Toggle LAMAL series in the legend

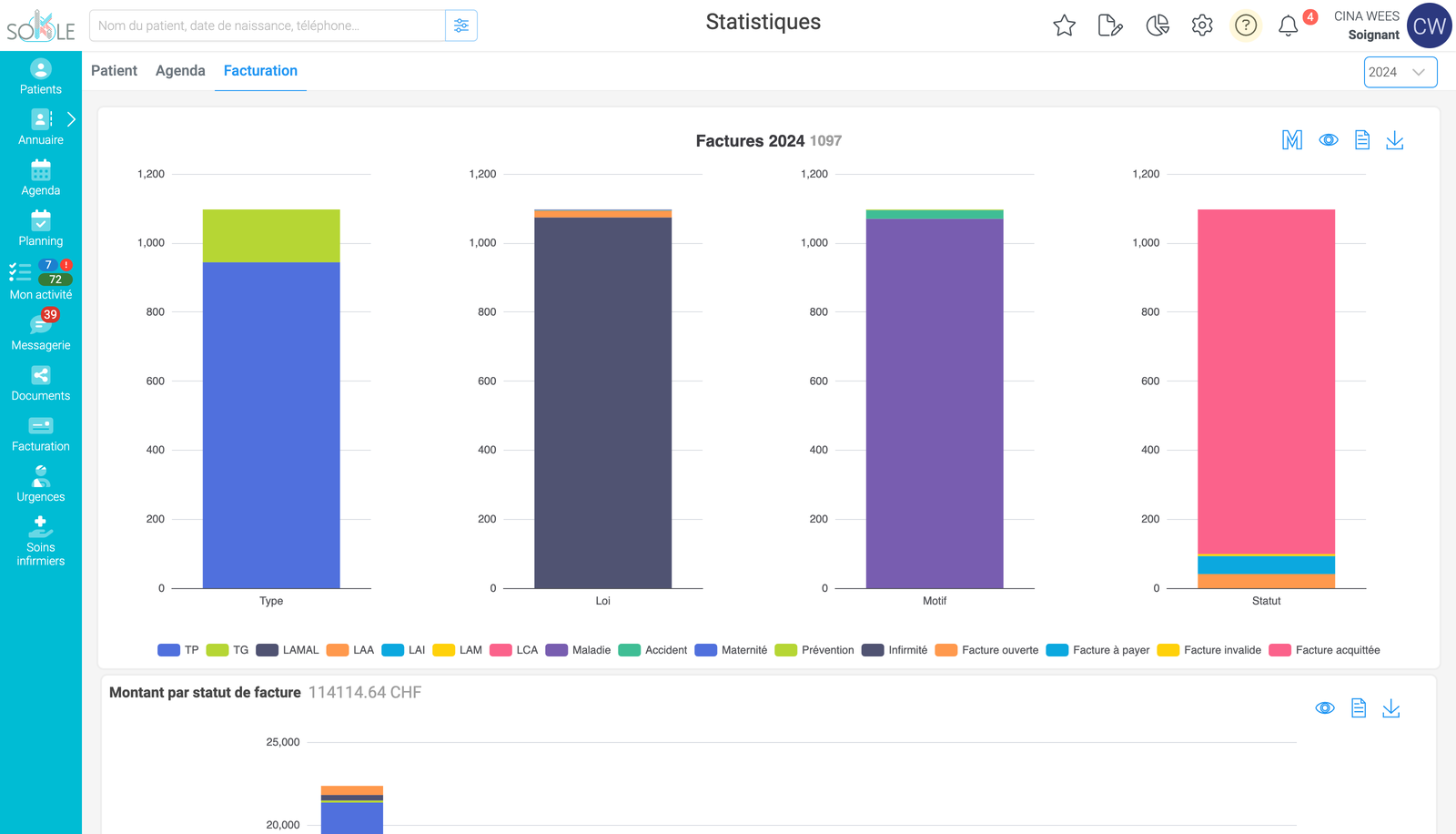tap(288, 650)
